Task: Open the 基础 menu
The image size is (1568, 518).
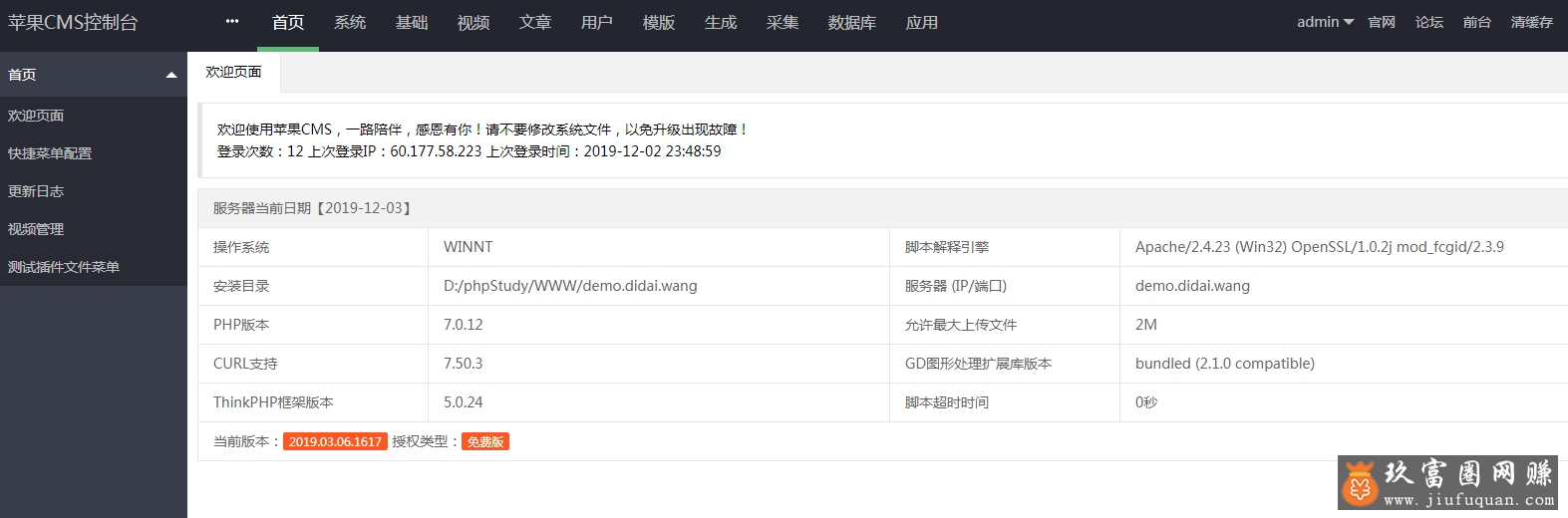Action: [412, 22]
